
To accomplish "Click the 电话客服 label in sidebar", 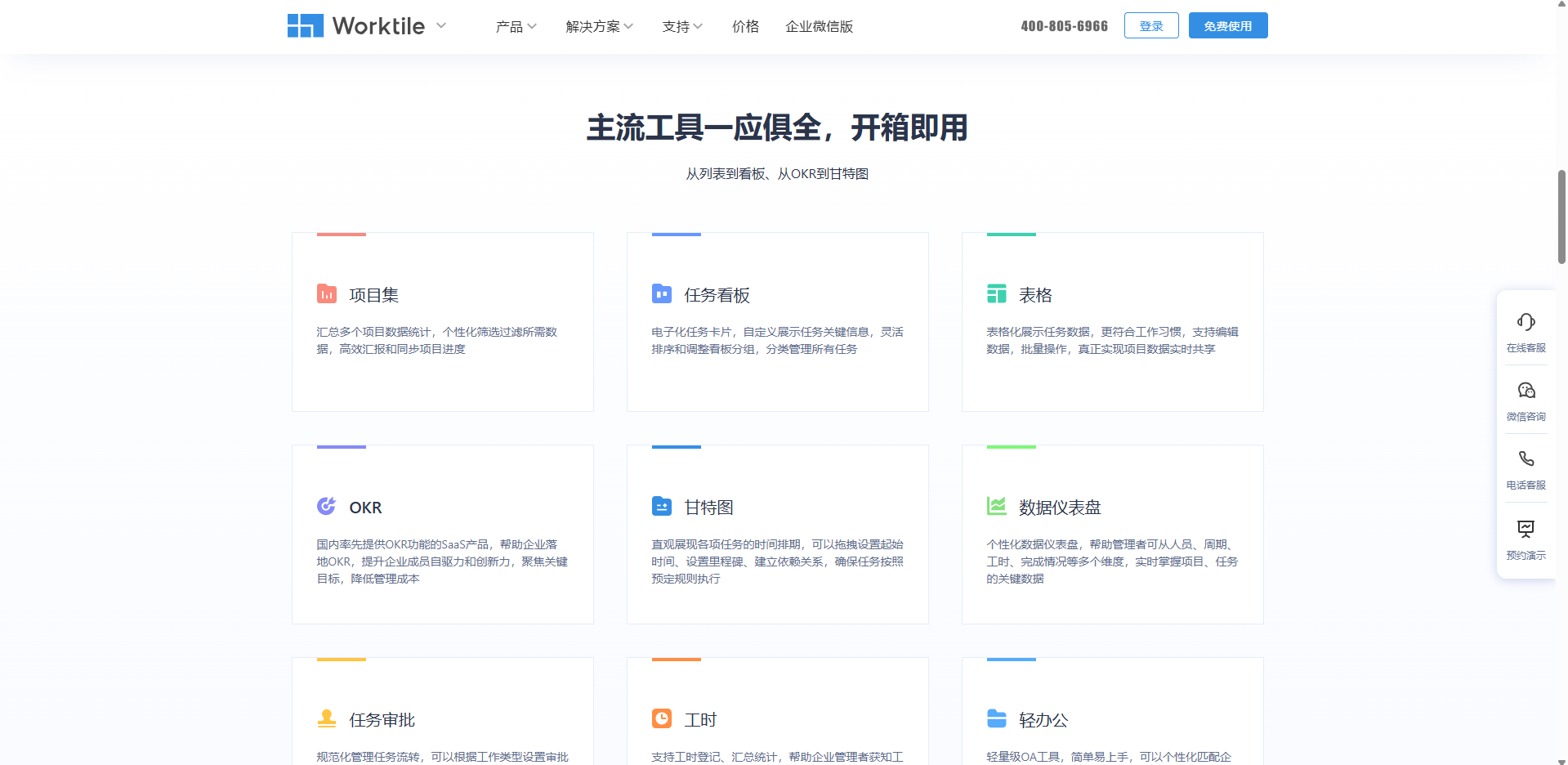I will [1526, 485].
